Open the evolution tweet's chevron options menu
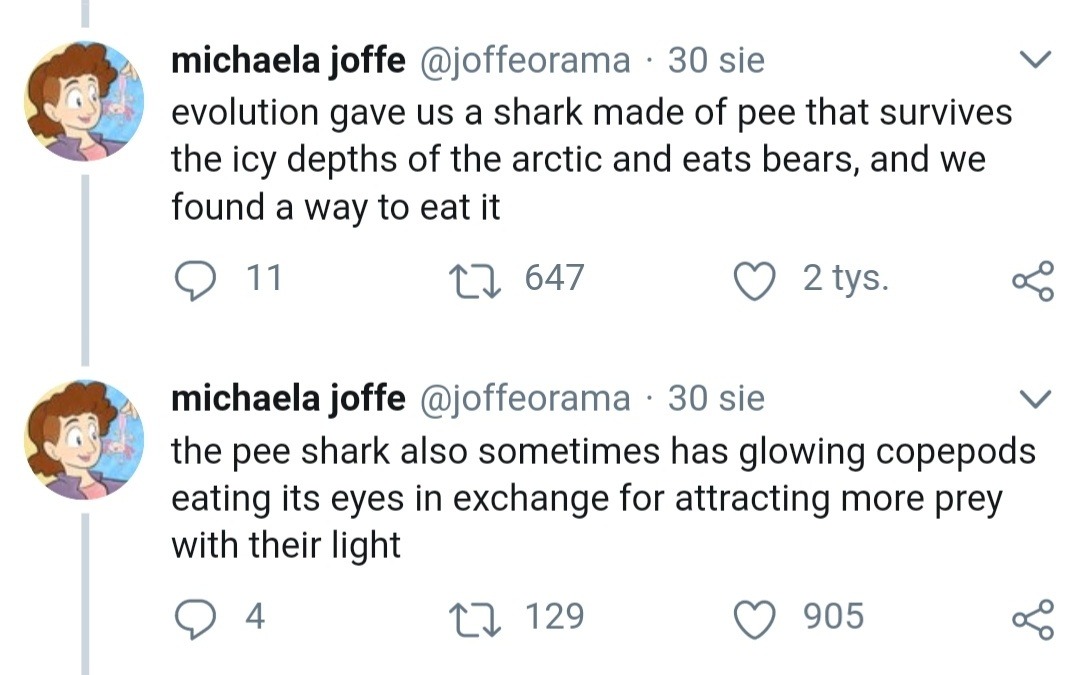 (x=1034, y=61)
